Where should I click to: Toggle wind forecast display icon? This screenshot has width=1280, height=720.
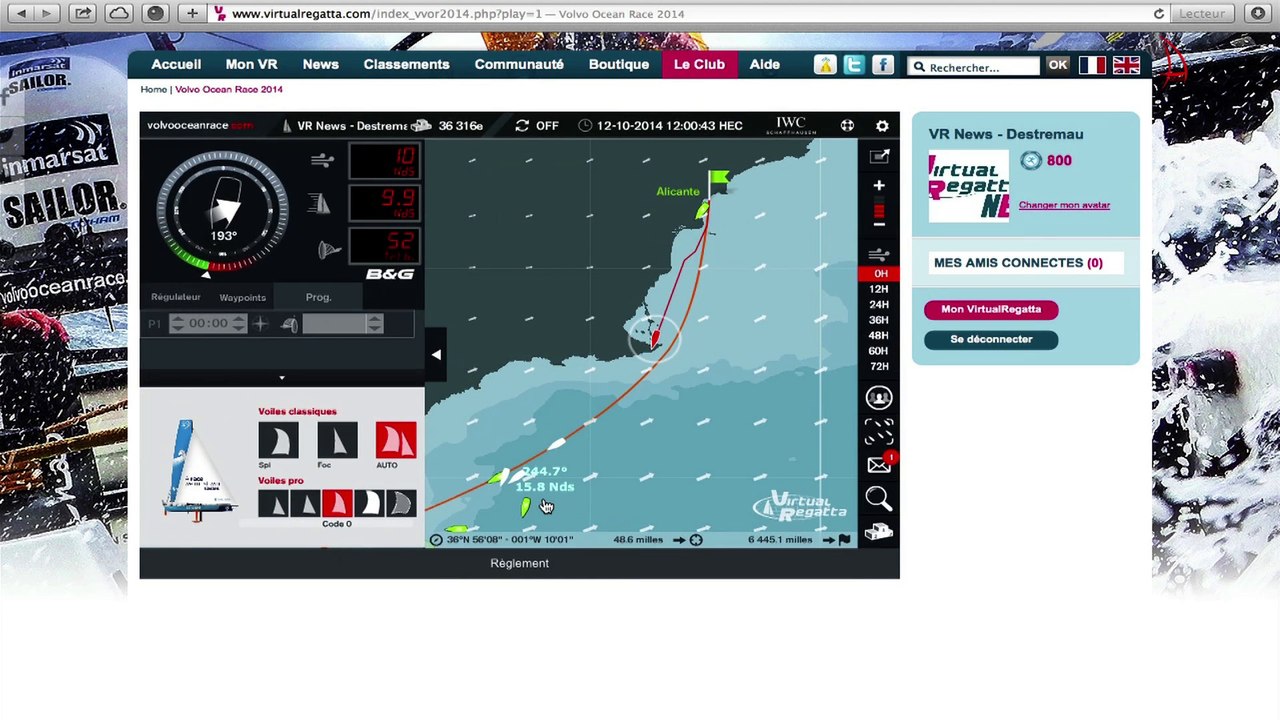pos(879,254)
